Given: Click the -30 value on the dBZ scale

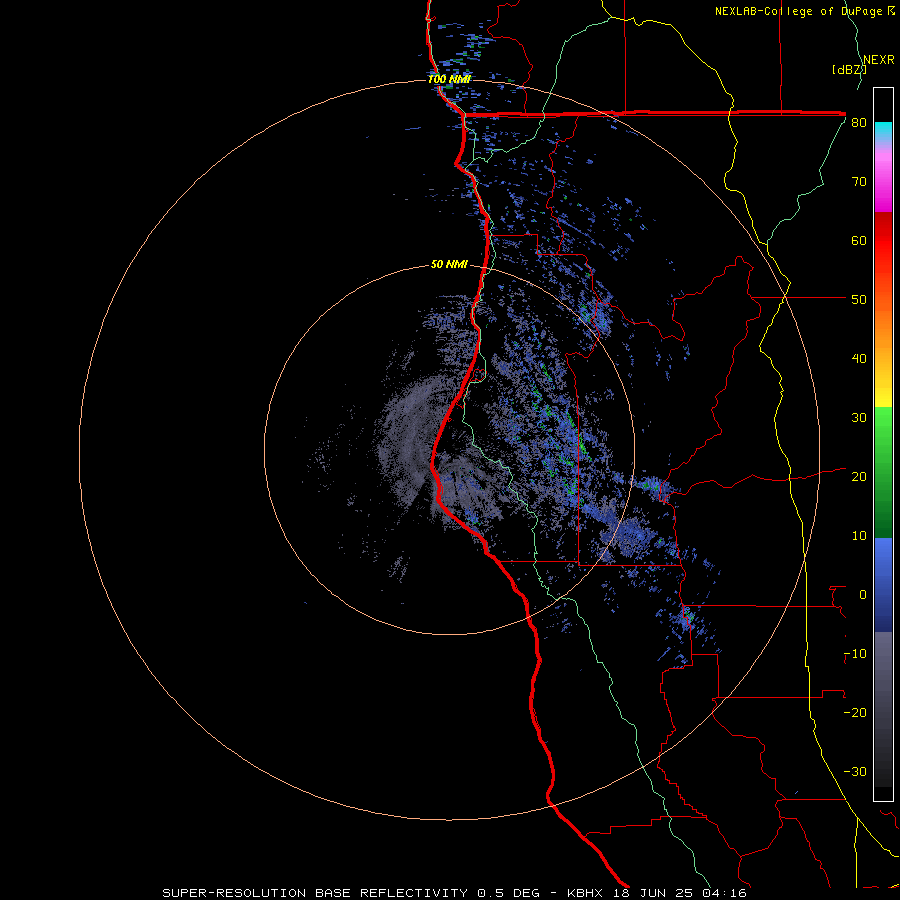Looking at the screenshot, I should (855, 772).
